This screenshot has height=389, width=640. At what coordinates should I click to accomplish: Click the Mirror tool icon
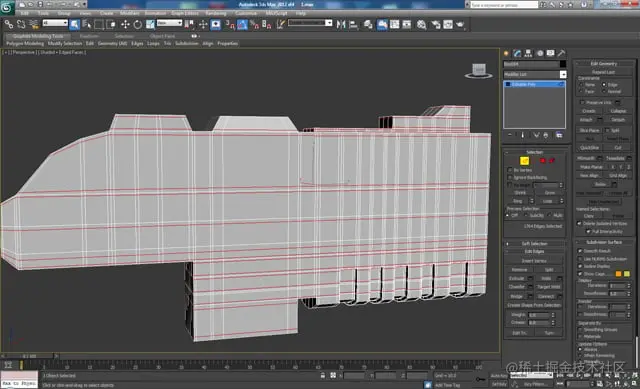[x=341, y=24]
